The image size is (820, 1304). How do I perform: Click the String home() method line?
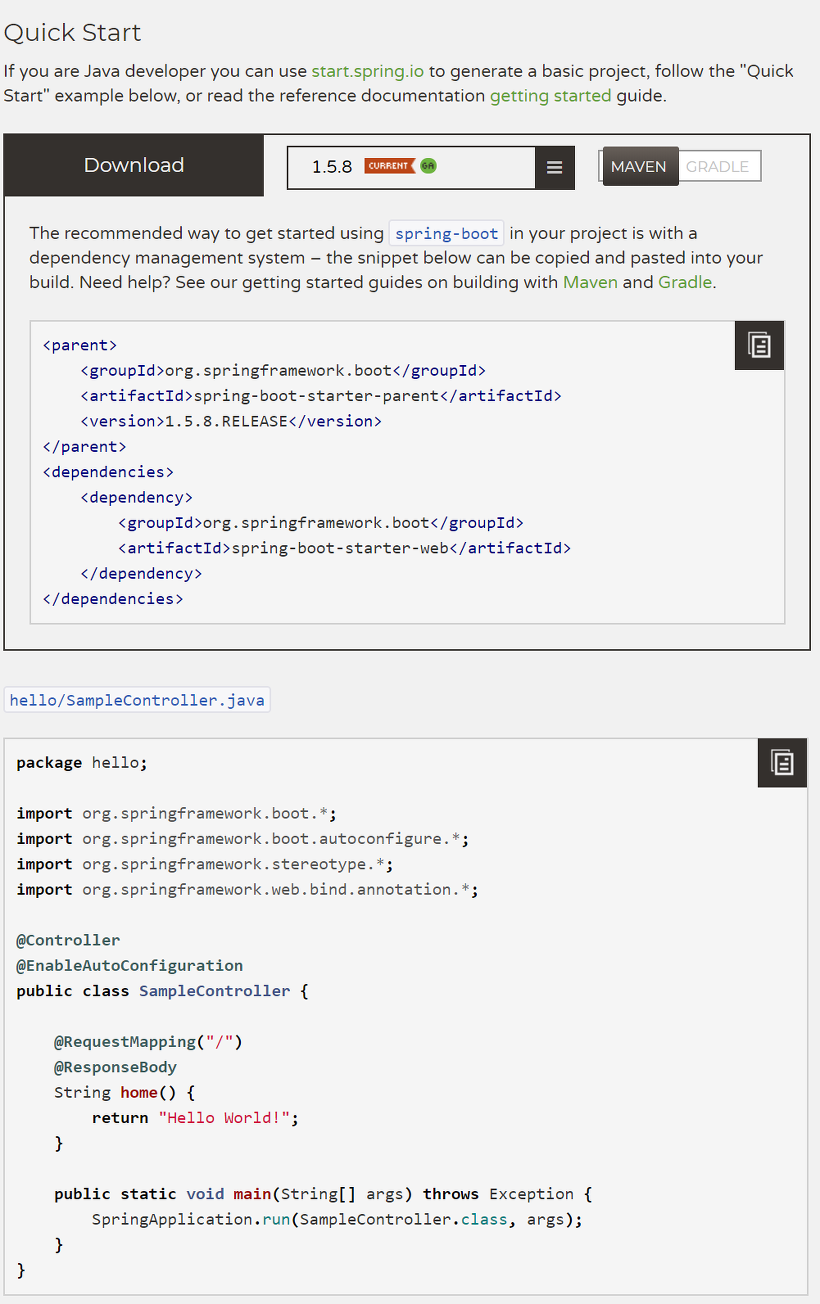pos(125,1093)
